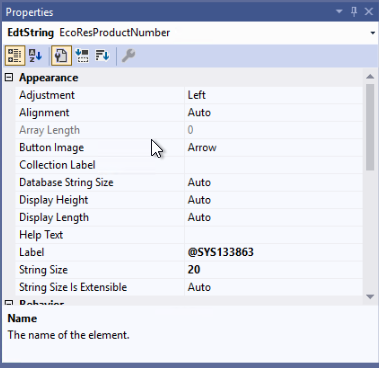Open the EdtString object selector dropdown
This screenshot has width=379, height=368.
[372, 33]
